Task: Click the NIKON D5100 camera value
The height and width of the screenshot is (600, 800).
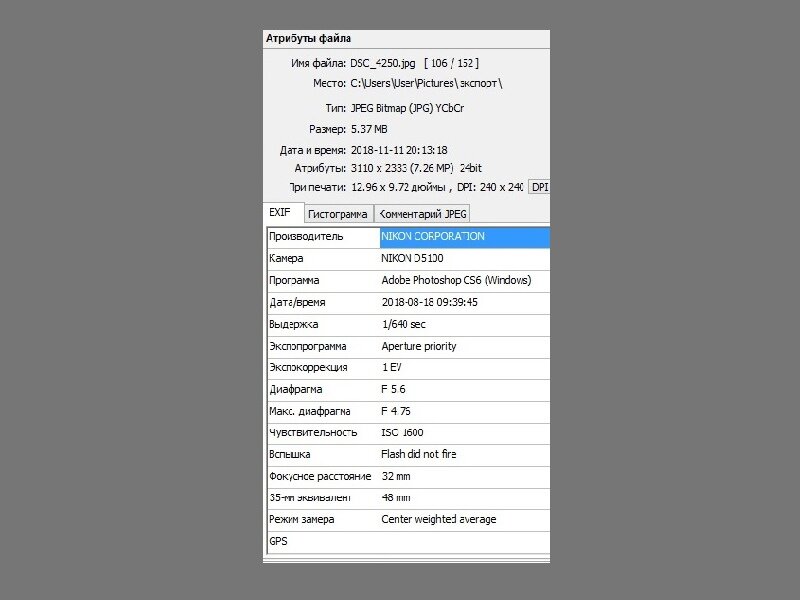Action: coord(412,259)
